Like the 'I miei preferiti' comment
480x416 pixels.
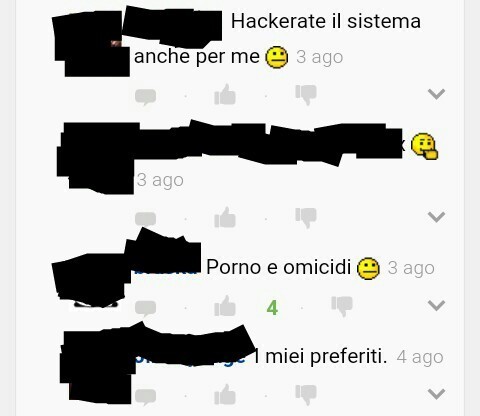pos(225,394)
